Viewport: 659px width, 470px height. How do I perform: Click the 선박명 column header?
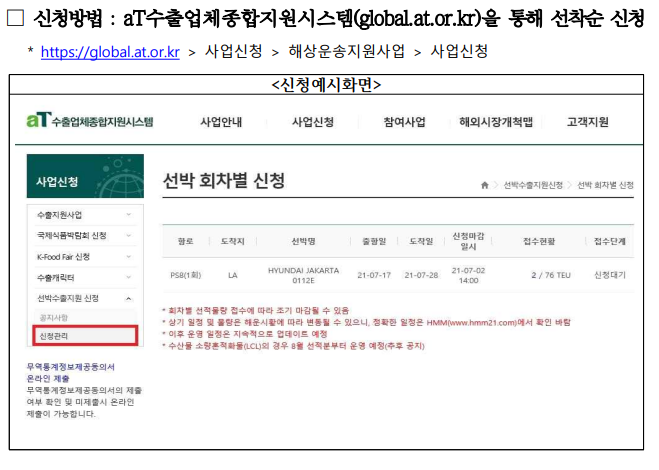pos(303,241)
